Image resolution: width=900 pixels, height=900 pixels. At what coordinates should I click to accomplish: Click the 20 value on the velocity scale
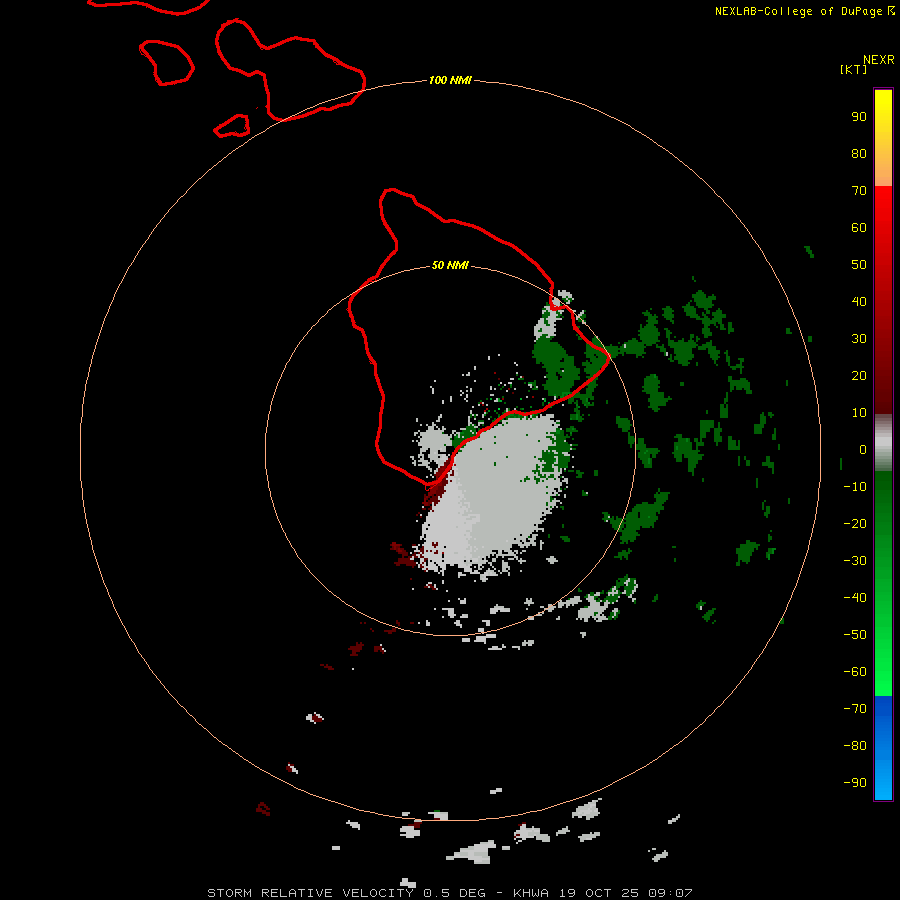coord(859,375)
